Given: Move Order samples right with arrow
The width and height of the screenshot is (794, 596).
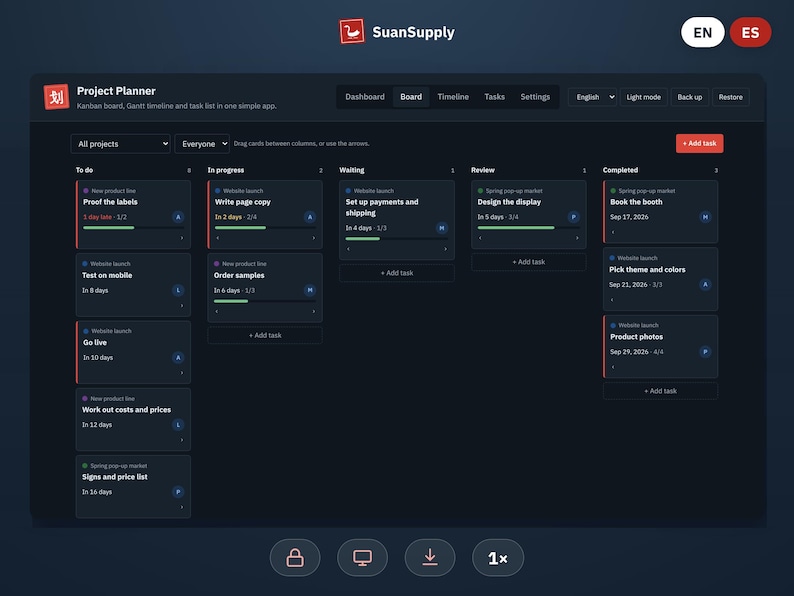Looking at the screenshot, I should click(313, 311).
